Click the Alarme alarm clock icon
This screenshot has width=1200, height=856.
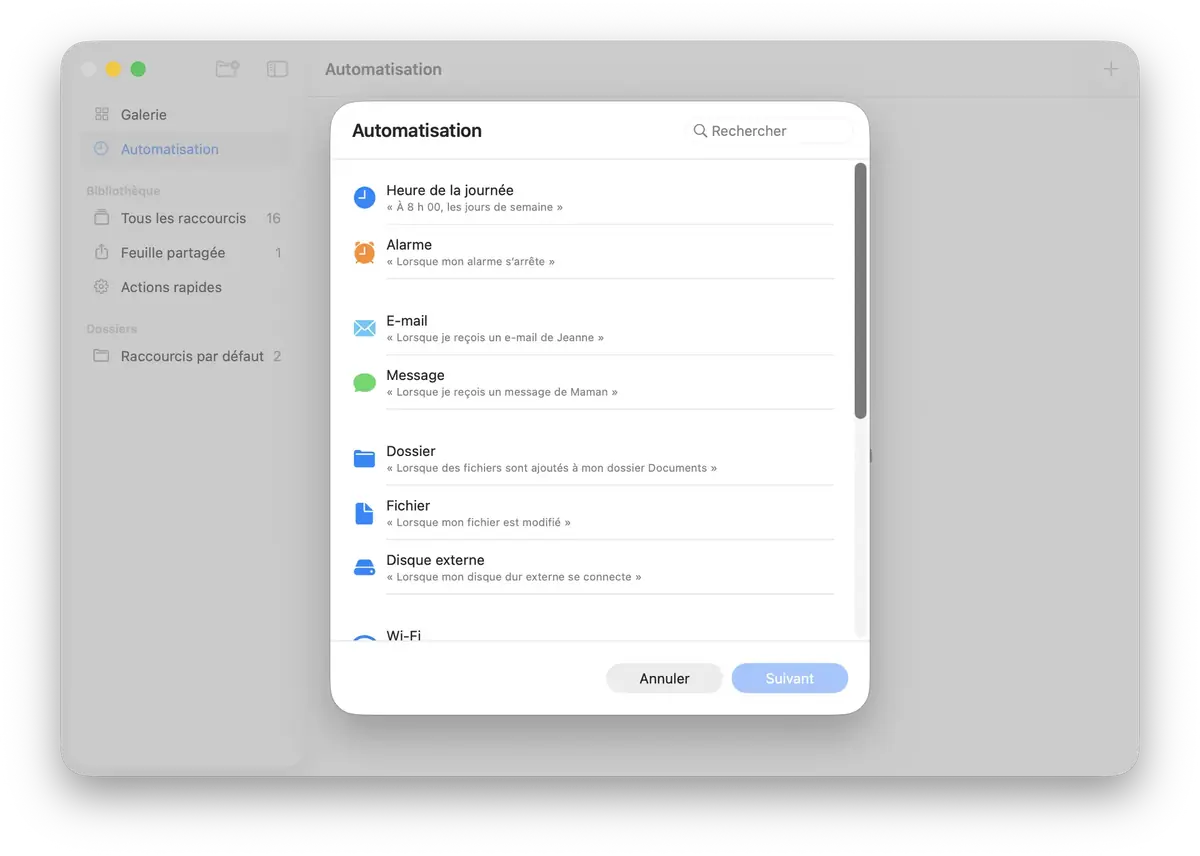click(x=364, y=252)
